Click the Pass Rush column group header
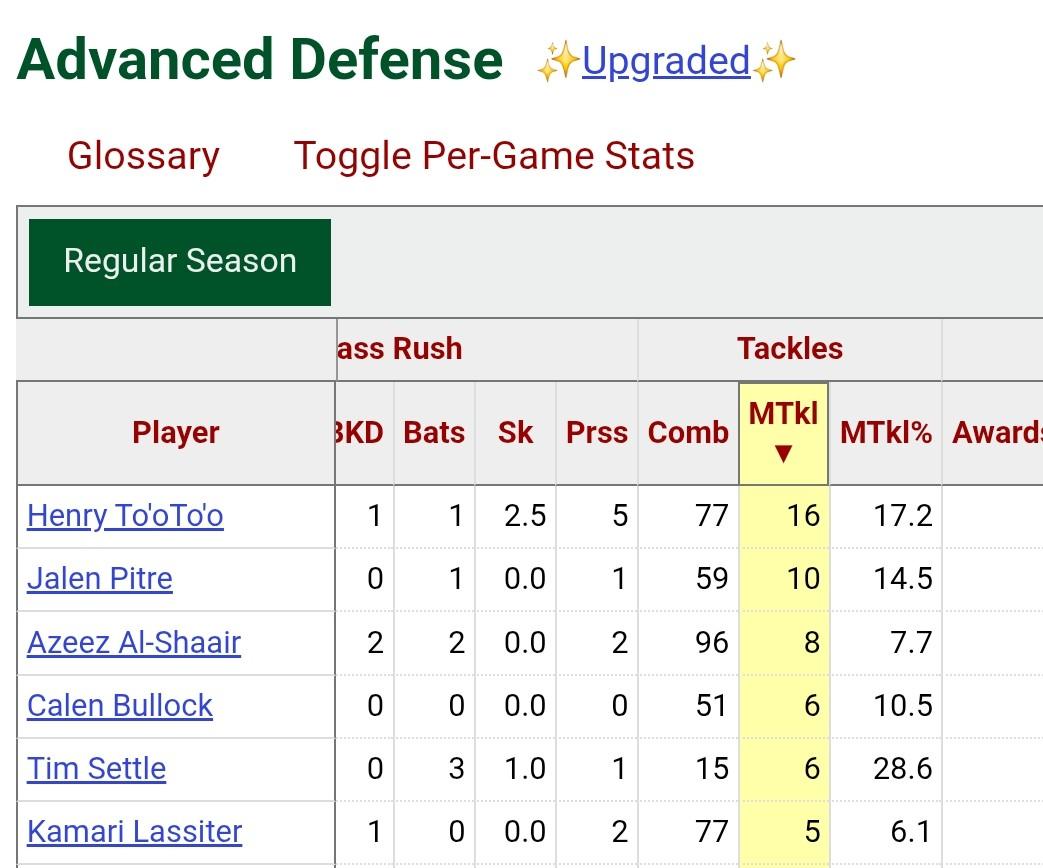The image size is (1043, 868). pyautogui.click(x=400, y=349)
